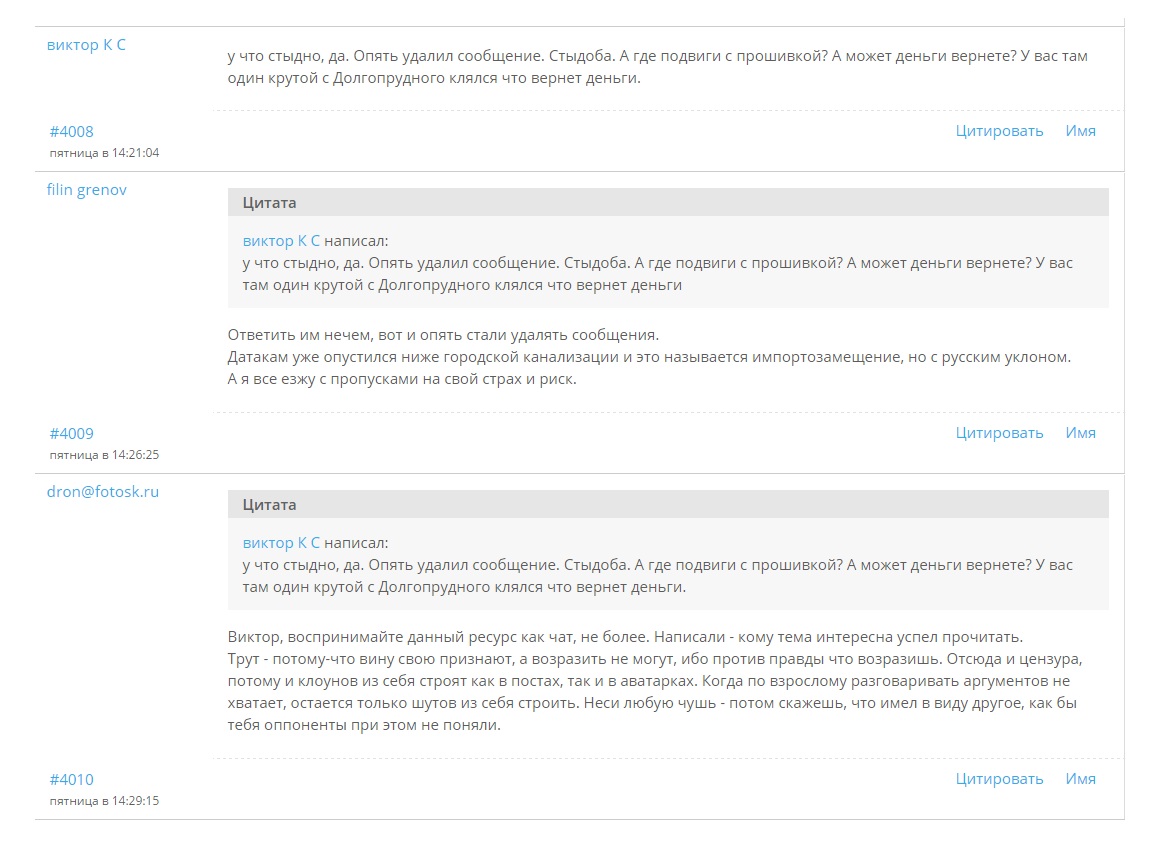Click the message text of post #4008
Viewport: 1150px width, 848px height.
(657, 67)
